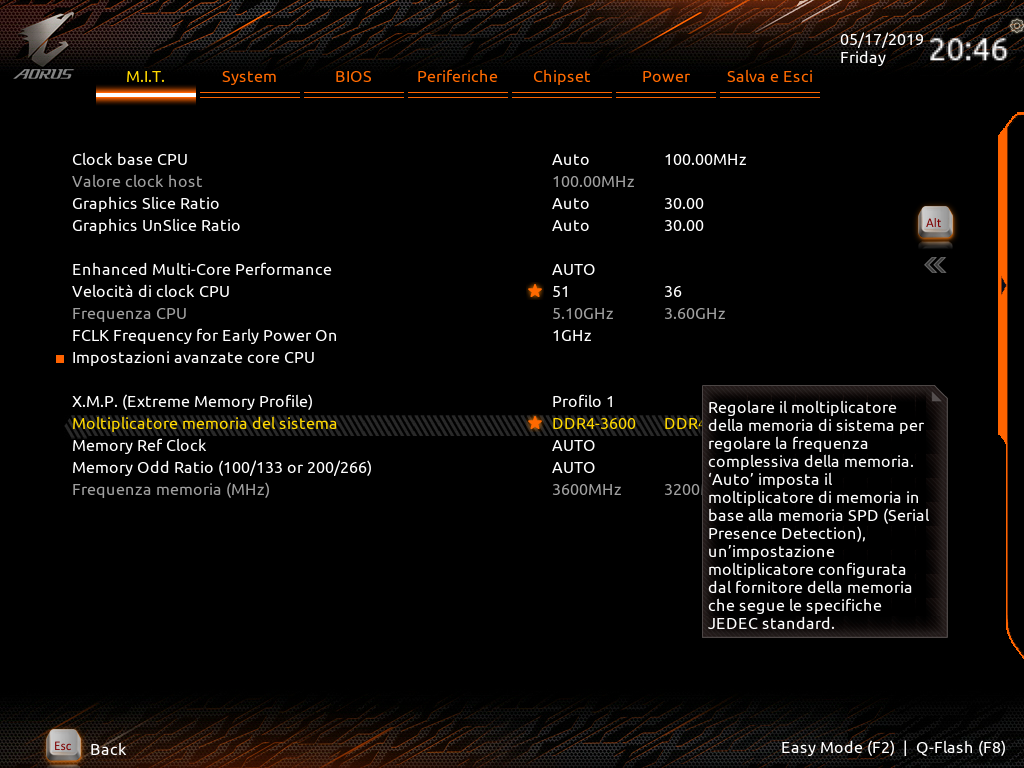This screenshot has height=768, width=1024.
Task: Select Memory Odd Ratio label
Action: (222, 468)
